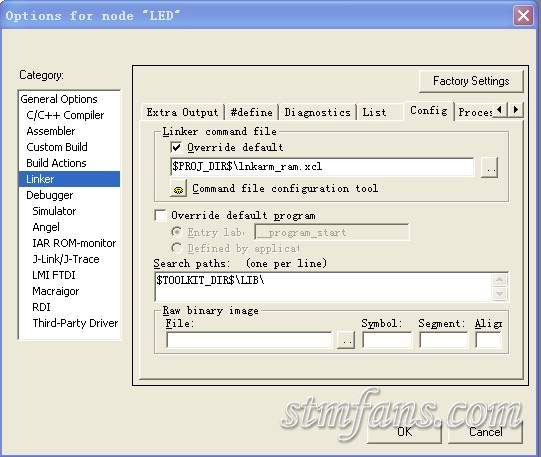The width and height of the screenshot is (541, 457).
Task: Click the Raw binary image File field
Action: 249,340
